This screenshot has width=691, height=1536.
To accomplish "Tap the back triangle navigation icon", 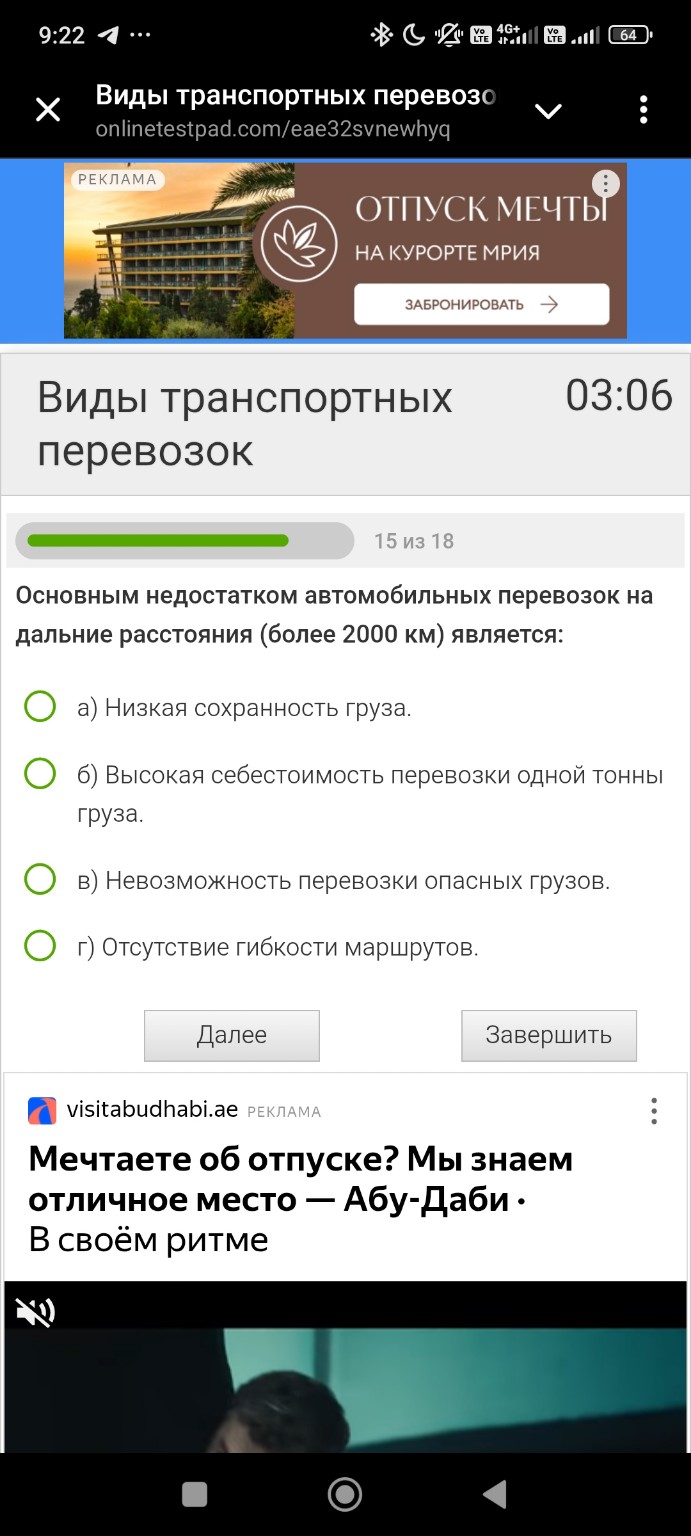I will (x=493, y=1492).
